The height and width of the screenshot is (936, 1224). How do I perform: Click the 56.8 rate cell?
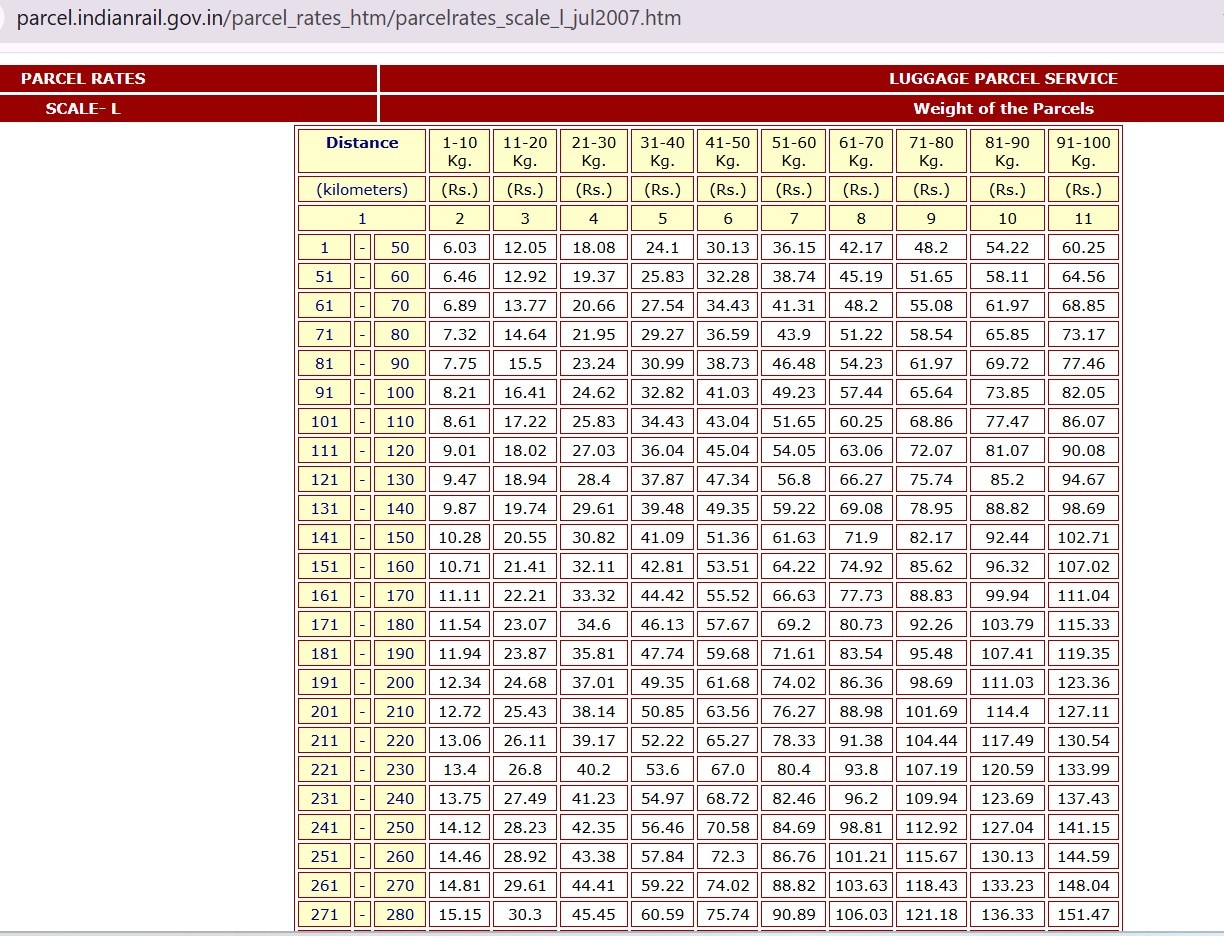click(794, 479)
